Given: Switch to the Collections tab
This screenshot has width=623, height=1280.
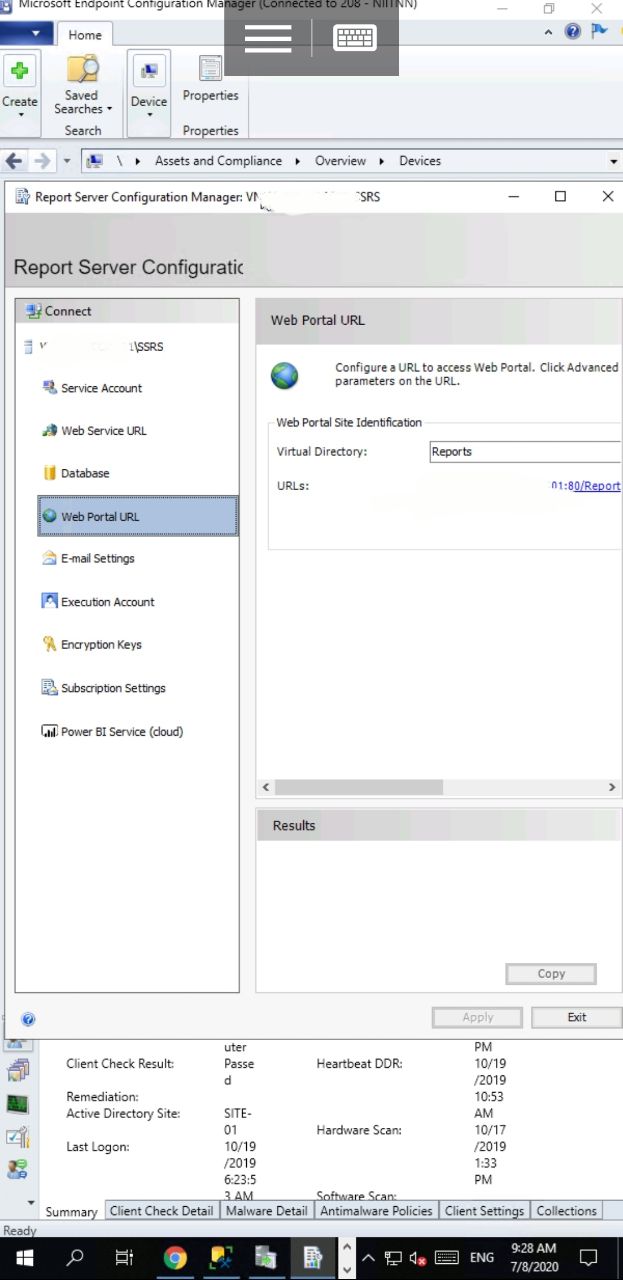Looking at the screenshot, I should [566, 1211].
